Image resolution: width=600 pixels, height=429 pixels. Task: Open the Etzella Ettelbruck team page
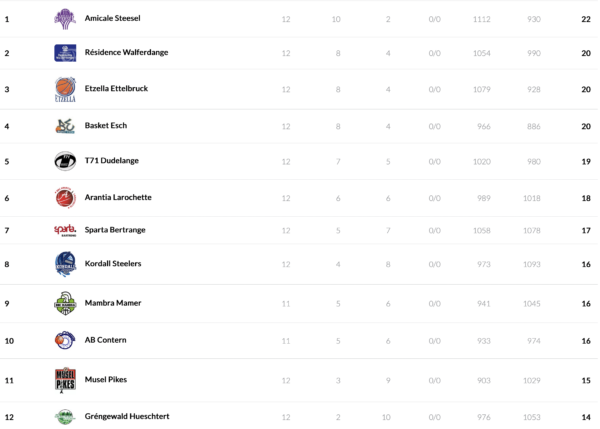(x=116, y=89)
